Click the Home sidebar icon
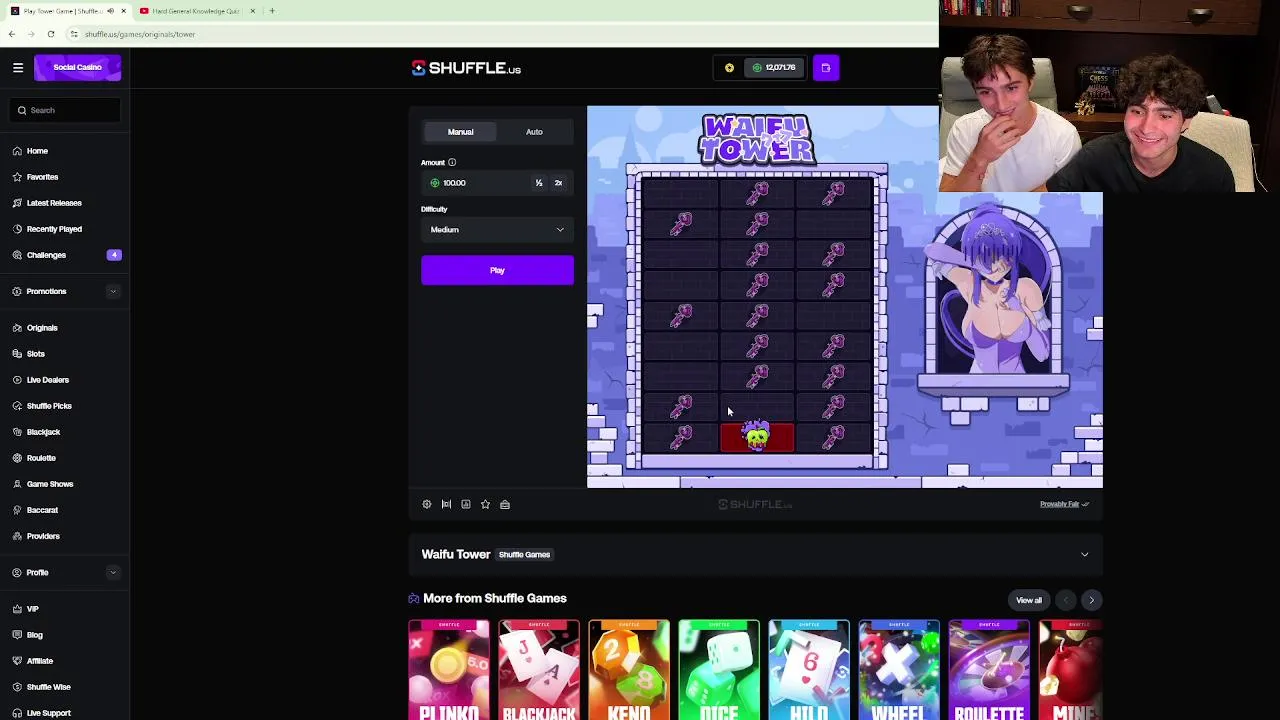1280x720 pixels. click(18, 151)
